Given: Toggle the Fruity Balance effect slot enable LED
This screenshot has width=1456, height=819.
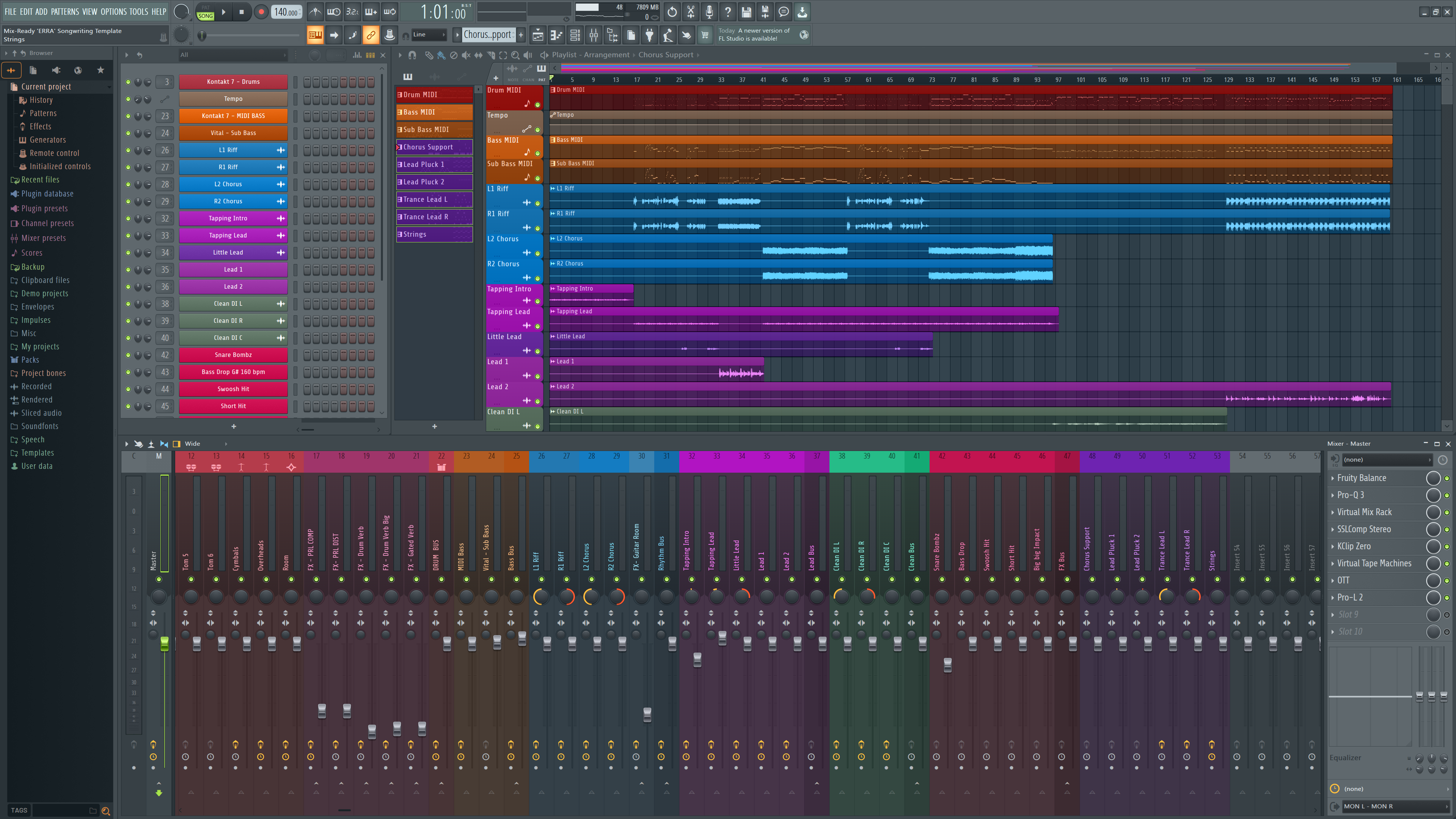Looking at the screenshot, I should point(1447,478).
